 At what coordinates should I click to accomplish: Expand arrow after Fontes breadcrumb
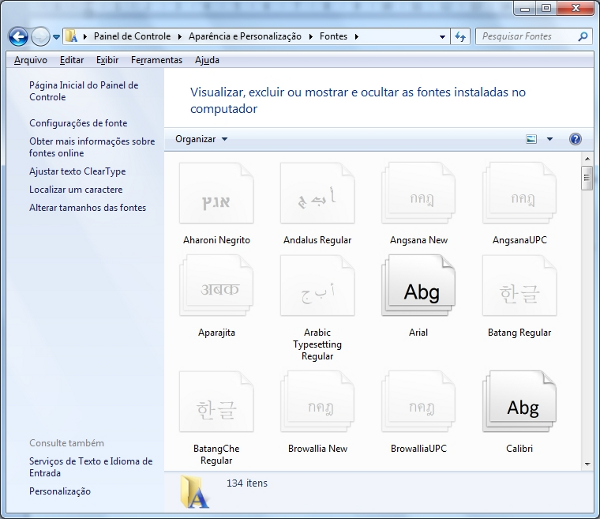[357, 37]
